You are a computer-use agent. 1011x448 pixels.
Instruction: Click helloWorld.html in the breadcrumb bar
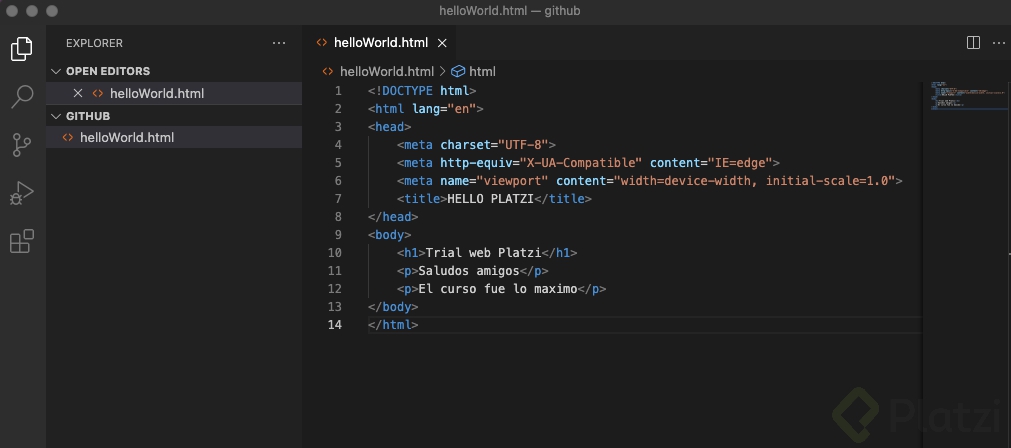[386, 71]
